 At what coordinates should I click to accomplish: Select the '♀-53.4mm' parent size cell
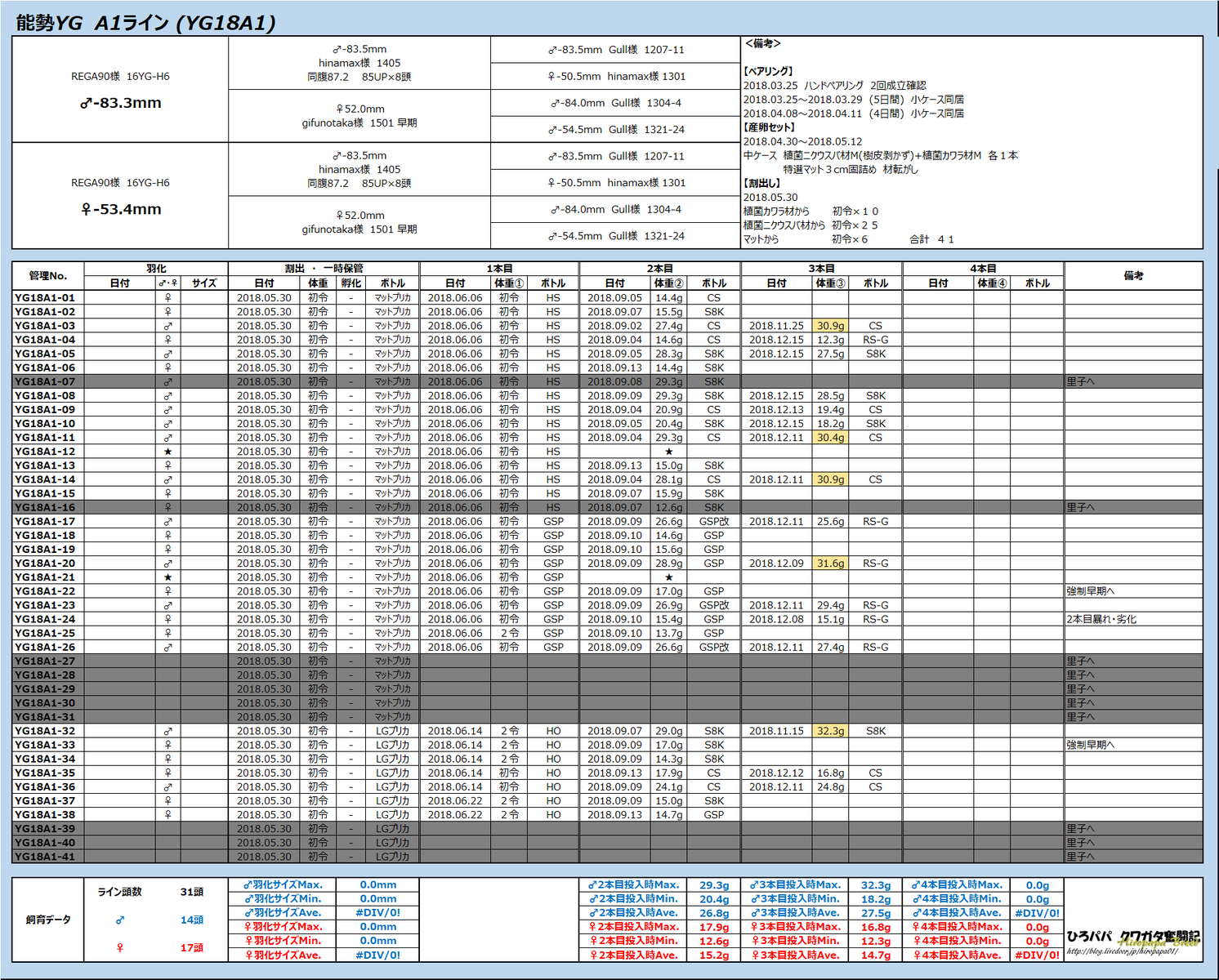[x=121, y=209]
